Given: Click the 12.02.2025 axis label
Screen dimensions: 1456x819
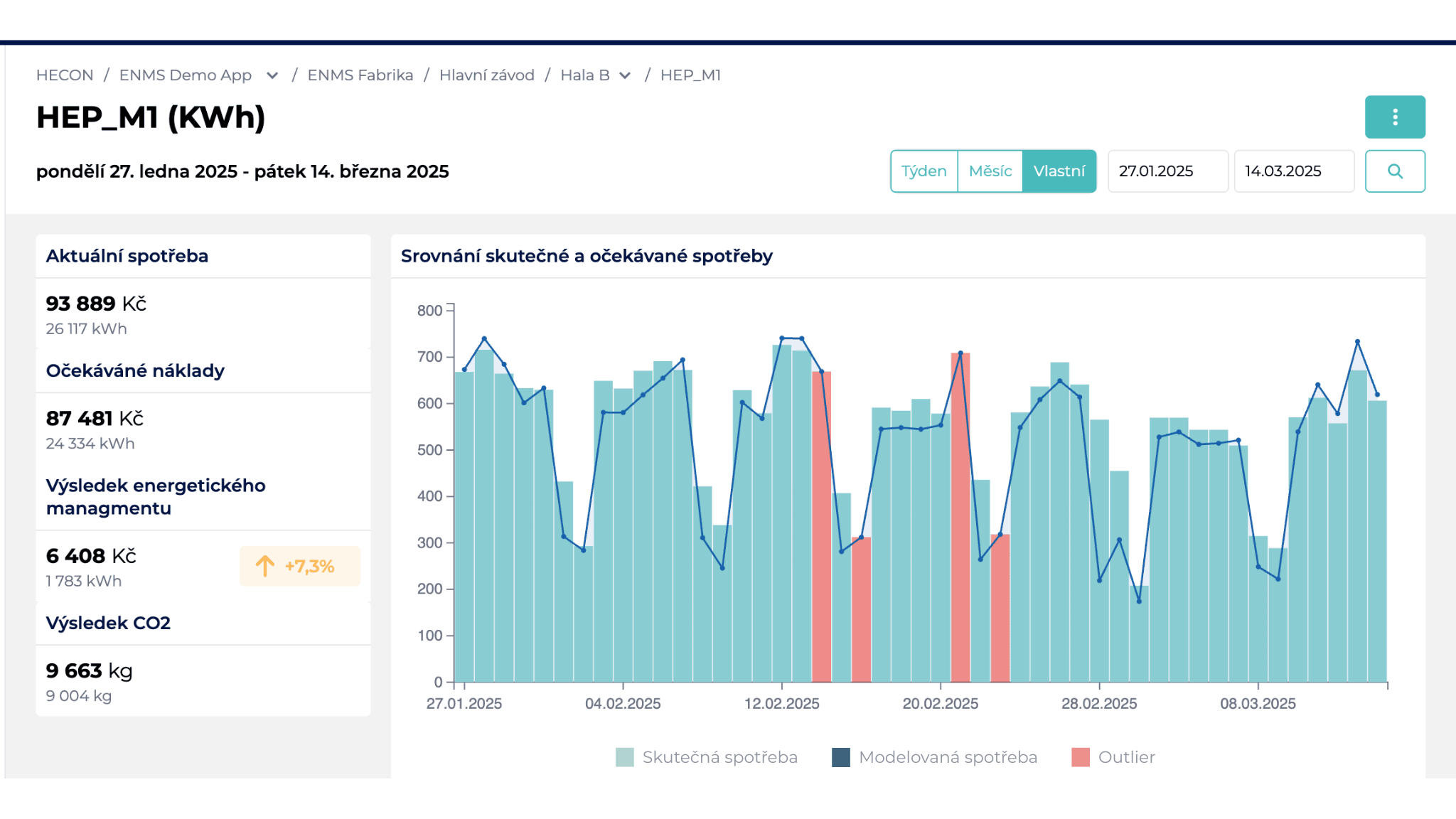Looking at the screenshot, I should click(782, 704).
